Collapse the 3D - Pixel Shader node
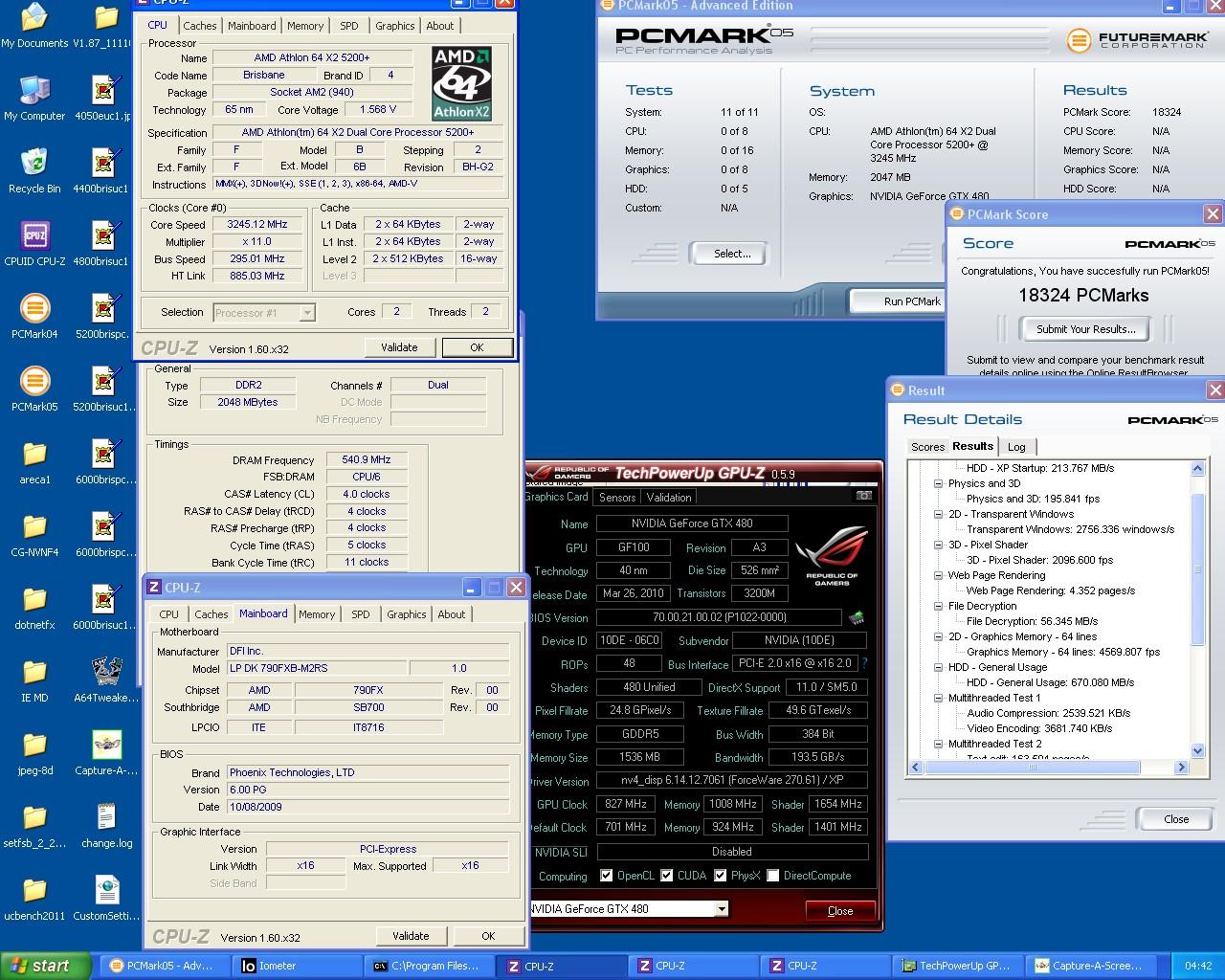The image size is (1225, 980). click(939, 545)
